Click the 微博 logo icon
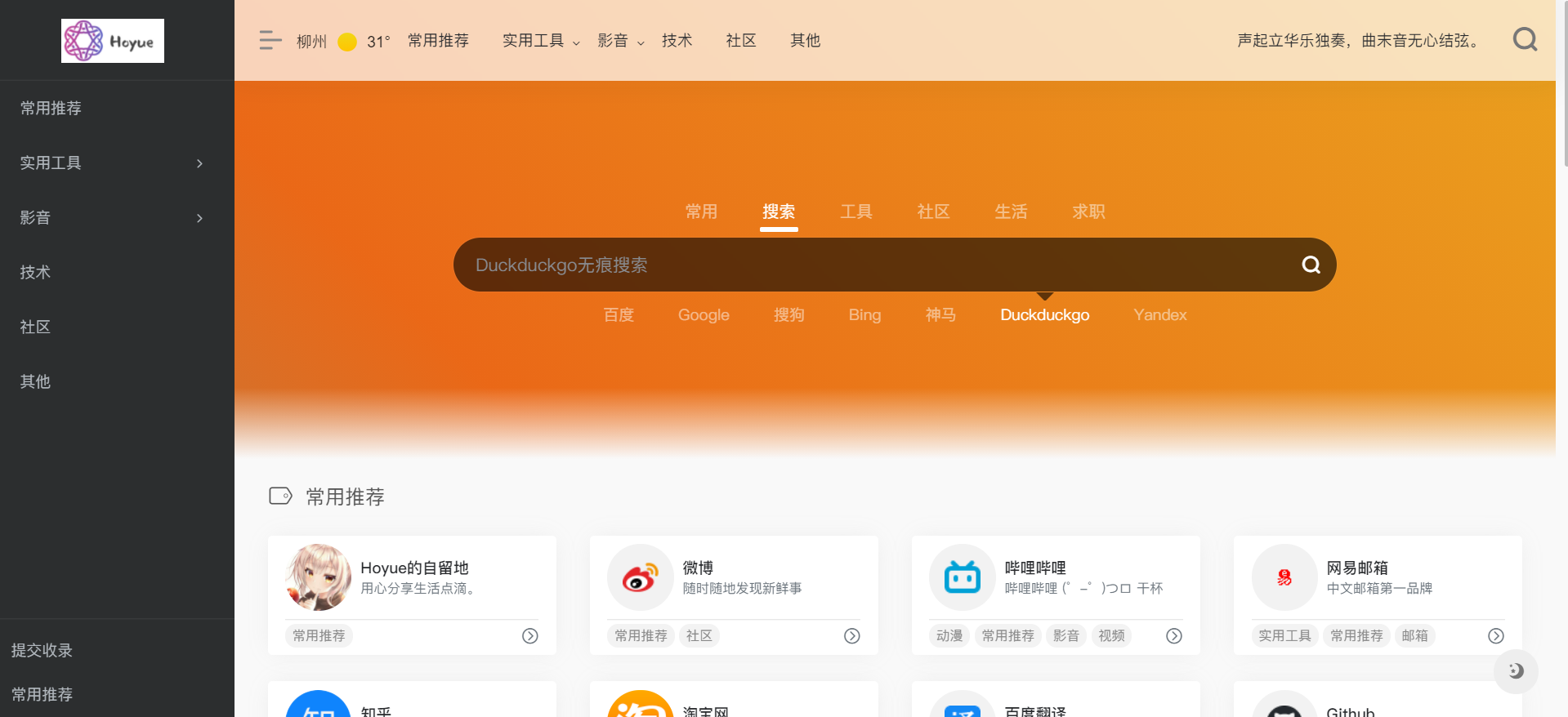 tap(641, 577)
